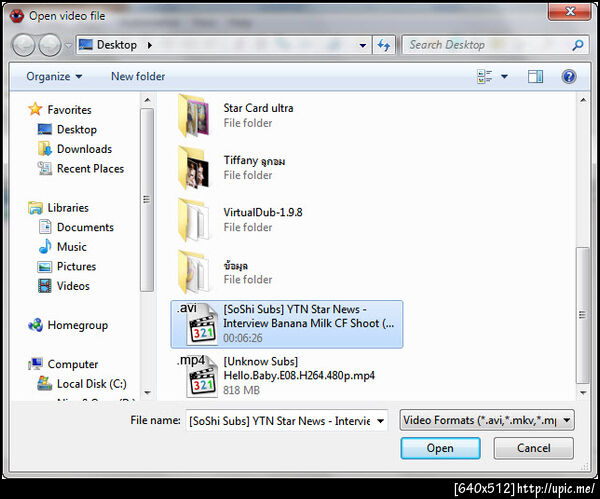600x499 pixels.
Task: Select the Hello.Baby .mp4 file icon
Action: point(198,376)
